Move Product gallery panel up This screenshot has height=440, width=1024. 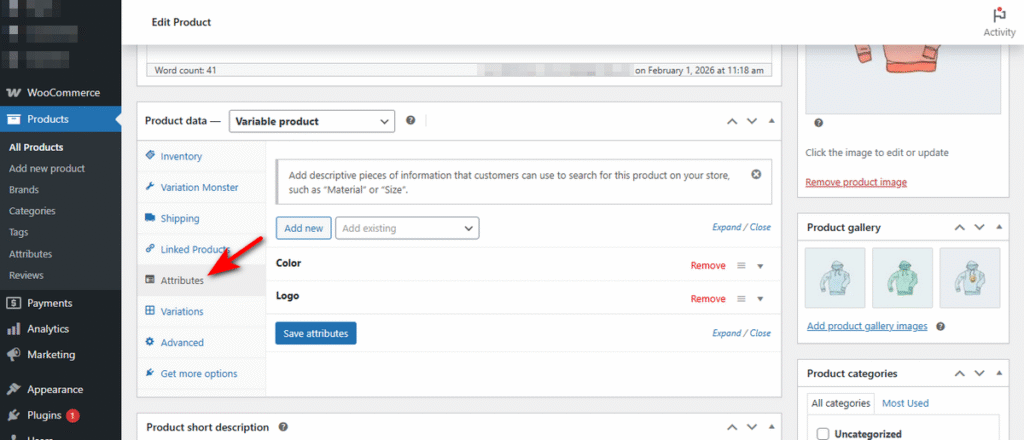tap(959, 227)
